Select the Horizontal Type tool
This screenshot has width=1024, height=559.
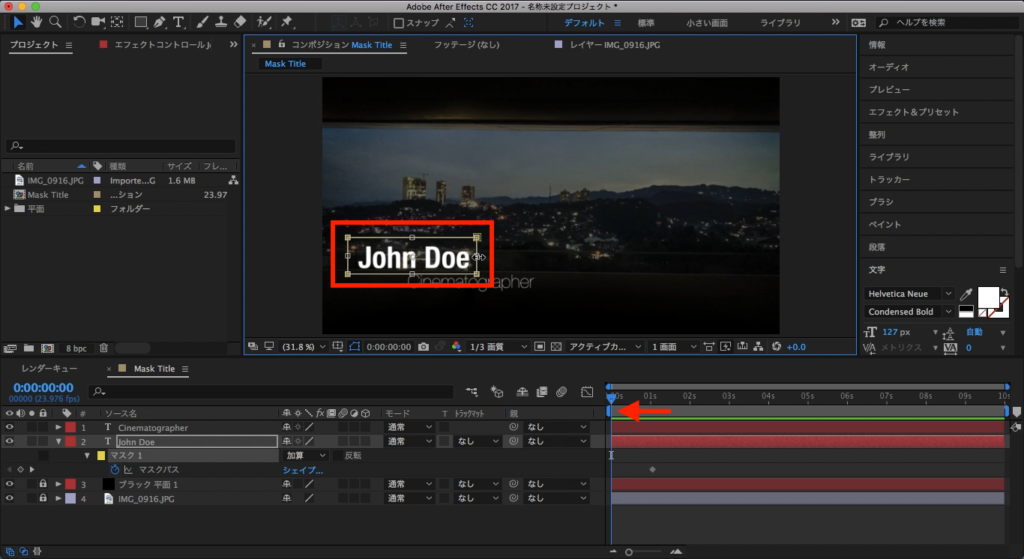(179, 22)
